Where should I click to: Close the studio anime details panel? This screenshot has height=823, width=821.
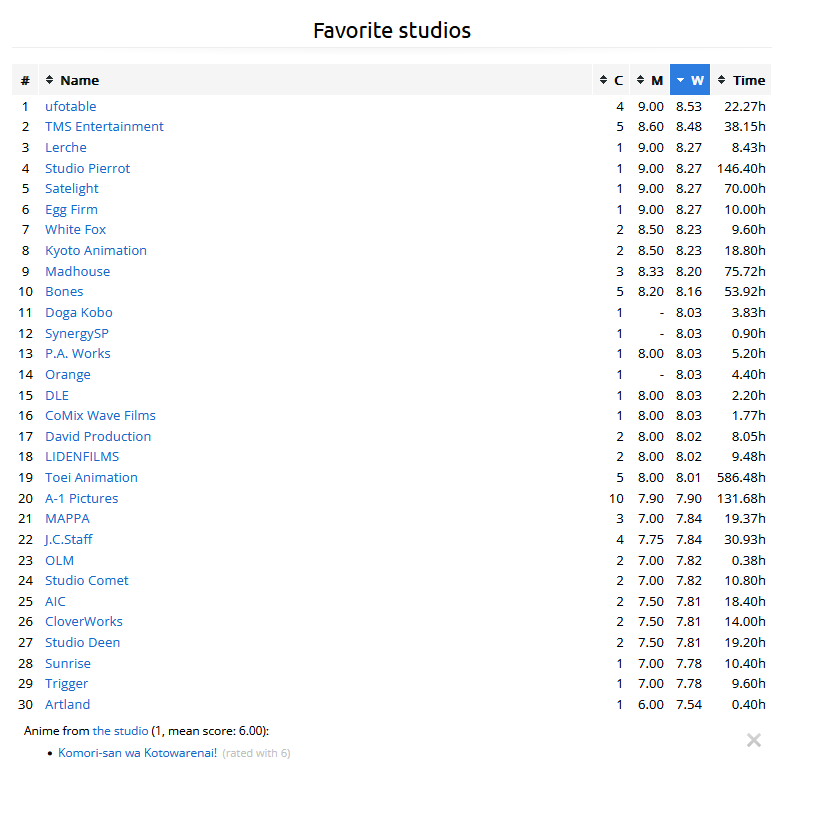click(x=754, y=740)
